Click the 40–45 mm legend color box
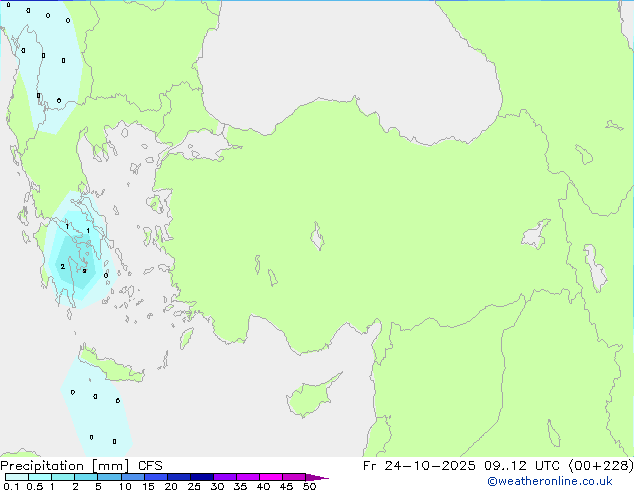634x490 pixels. 271,477
